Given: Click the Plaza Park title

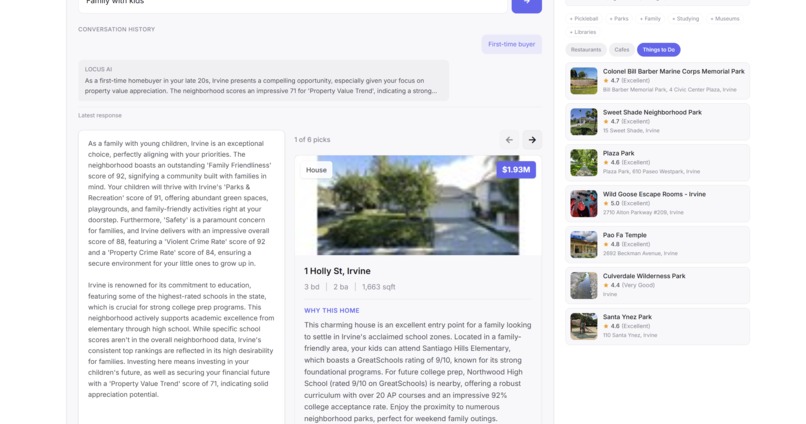Looking at the screenshot, I should tap(618, 153).
